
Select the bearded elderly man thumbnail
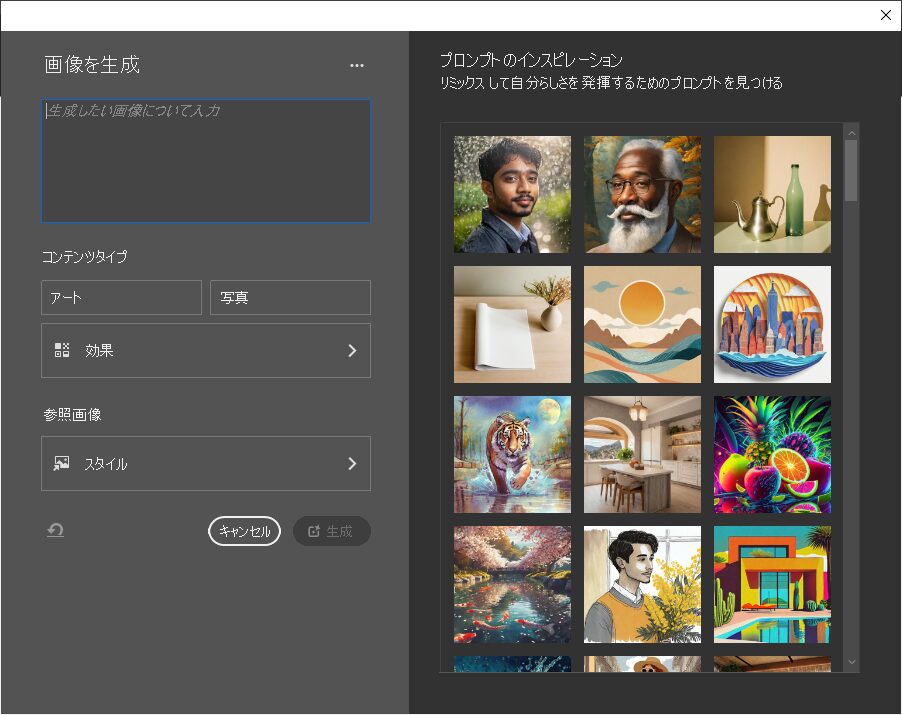(643, 194)
